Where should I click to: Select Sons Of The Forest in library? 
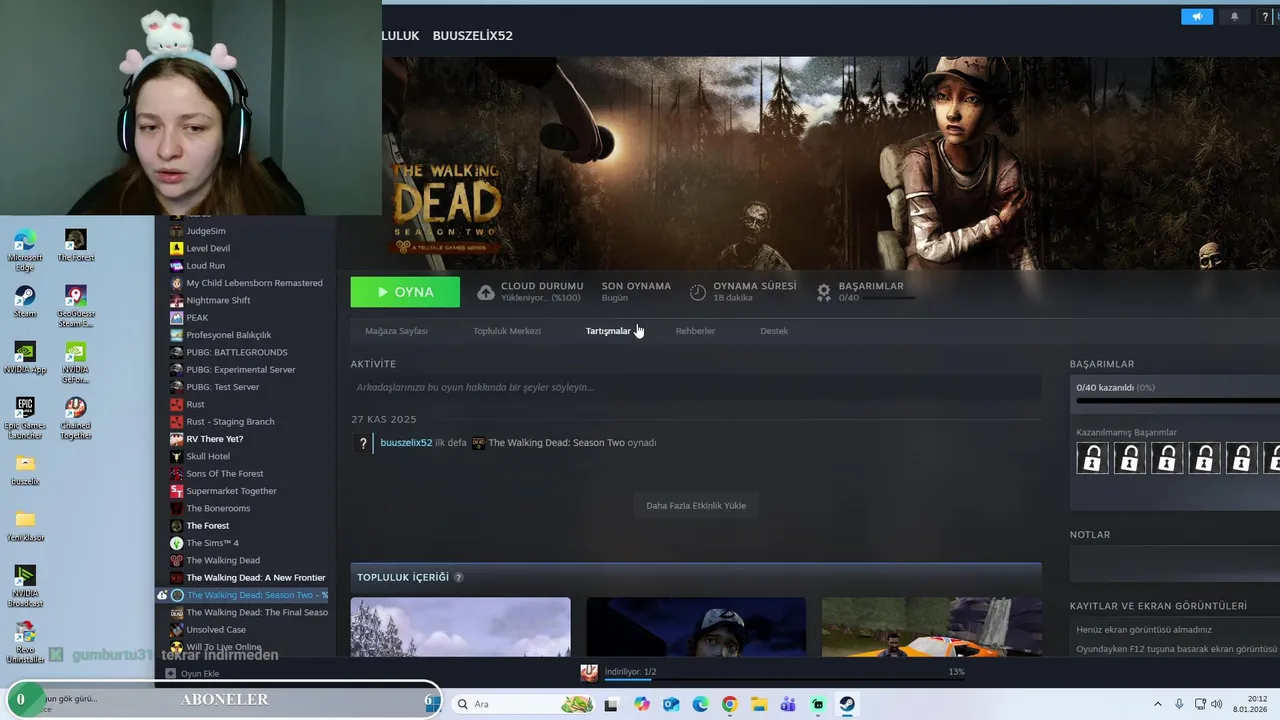click(x=224, y=474)
